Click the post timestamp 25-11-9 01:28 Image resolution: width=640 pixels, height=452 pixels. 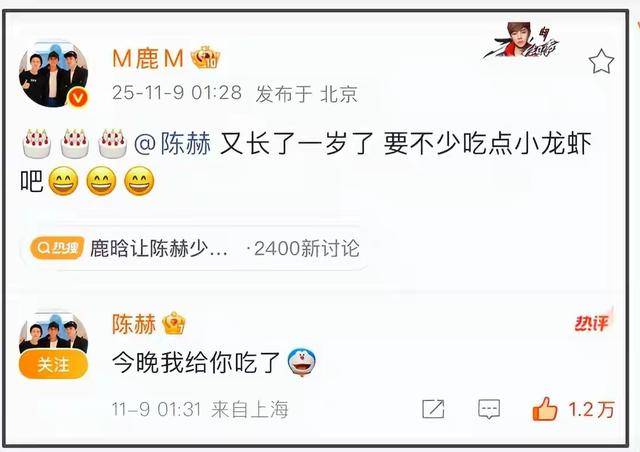pos(177,93)
